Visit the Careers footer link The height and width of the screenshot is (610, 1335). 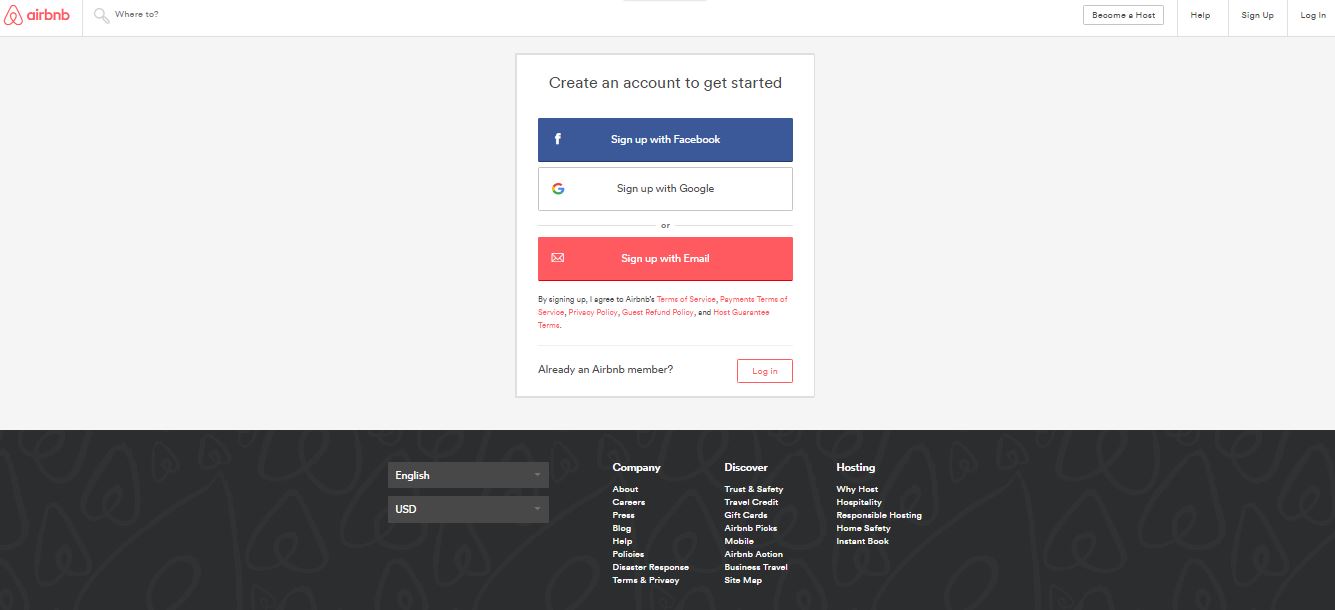pos(628,502)
